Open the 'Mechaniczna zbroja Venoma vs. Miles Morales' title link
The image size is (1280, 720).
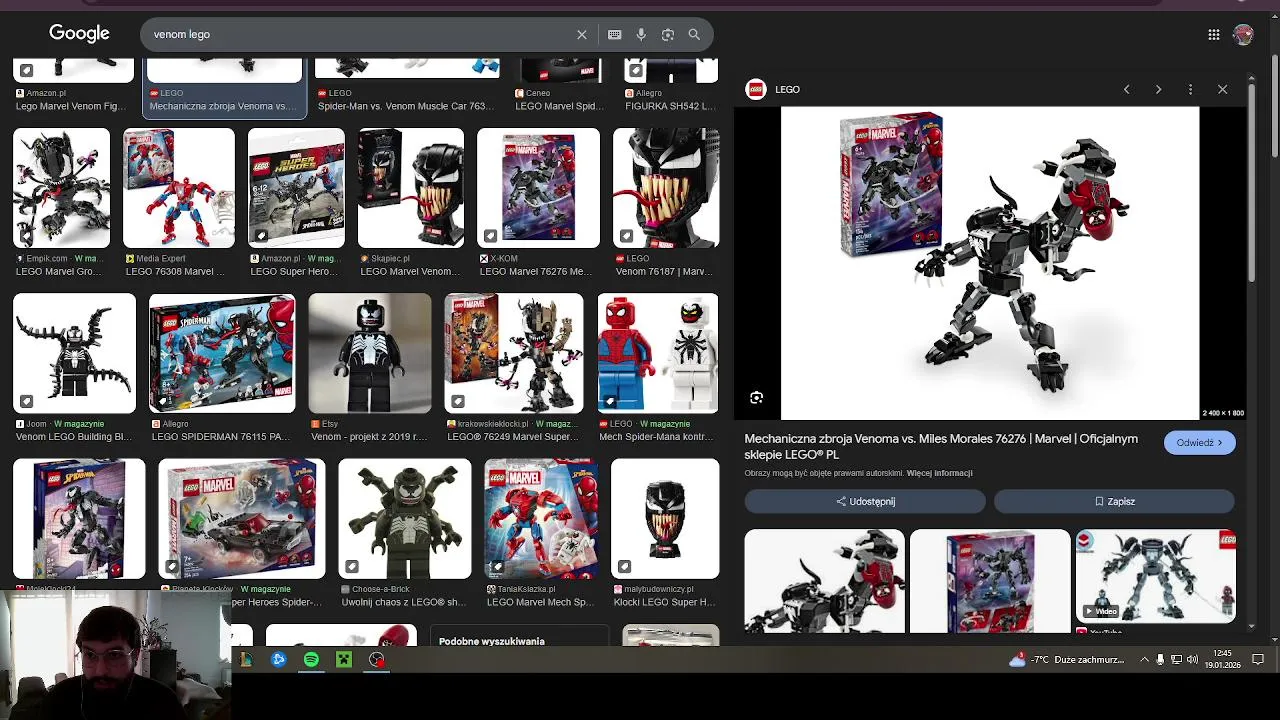(941, 446)
